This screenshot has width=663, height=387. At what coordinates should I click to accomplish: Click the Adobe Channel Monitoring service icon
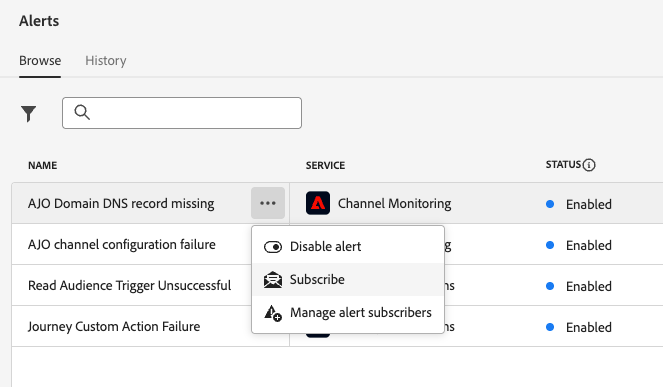[x=318, y=203]
